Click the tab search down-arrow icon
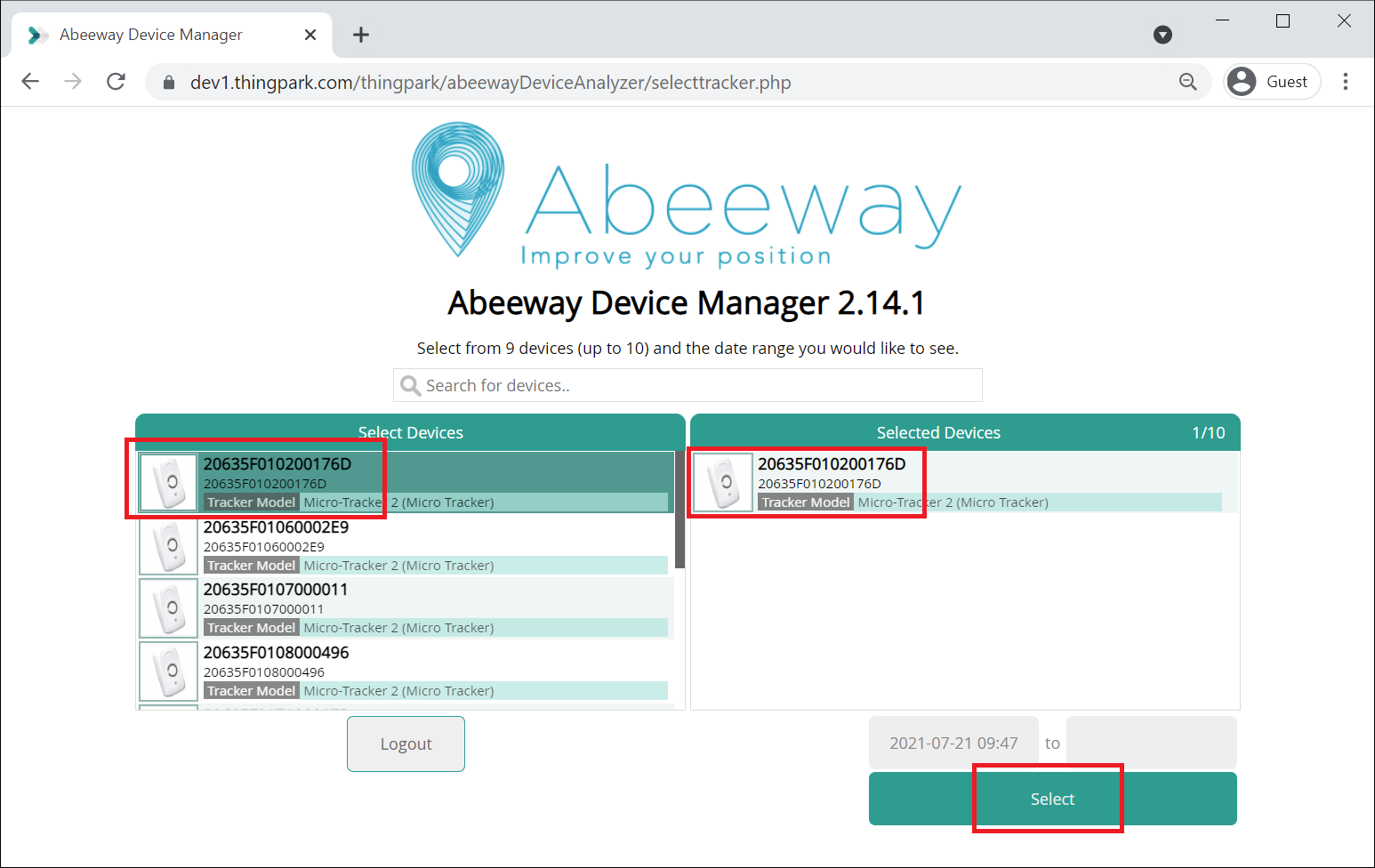This screenshot has height=868, width=1375. point(1162,35)
